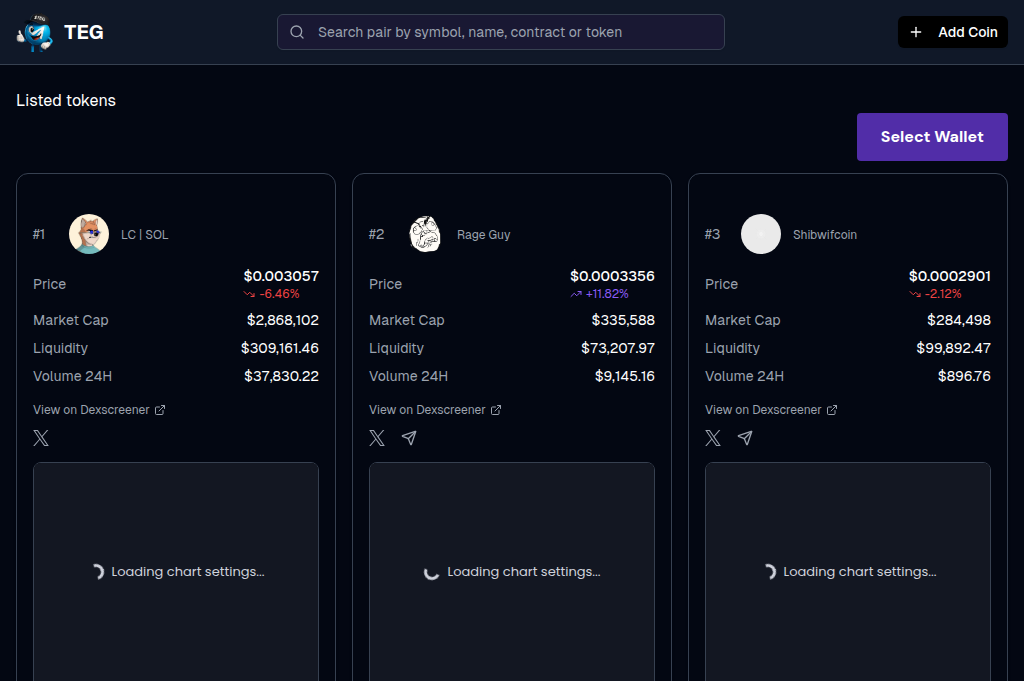
Task: Click the search pair input field
Action: pyautogui.click(x=500, y=32)
